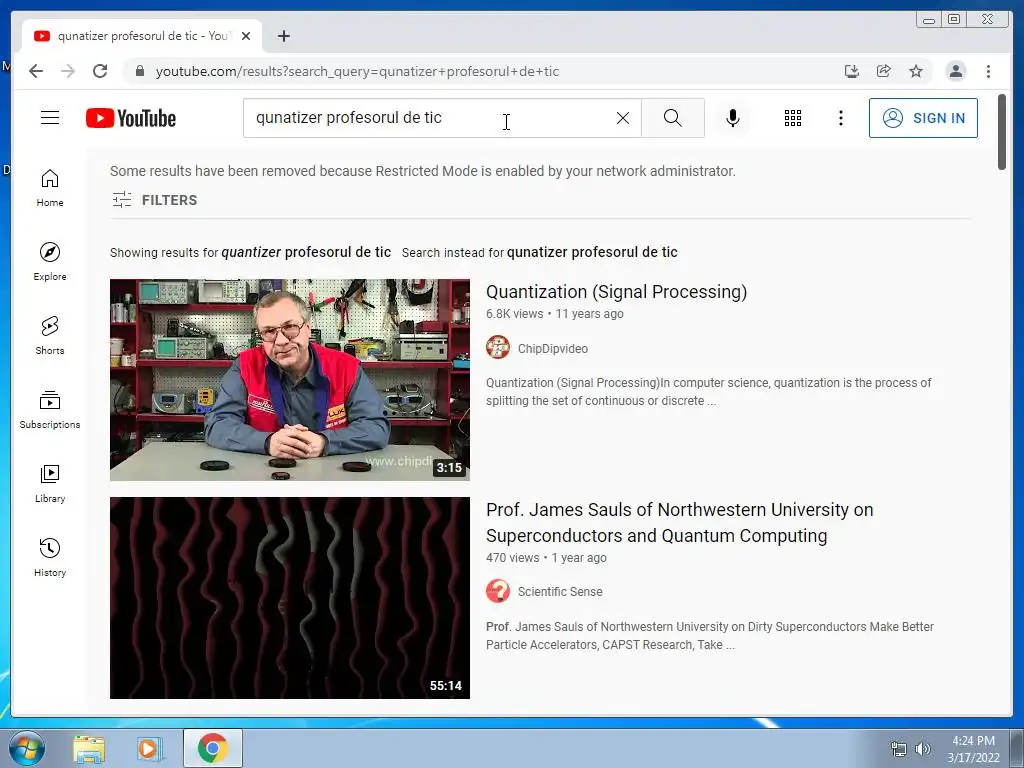Click the magnifier search button
Screen dimensions: 1024x768
673,118
